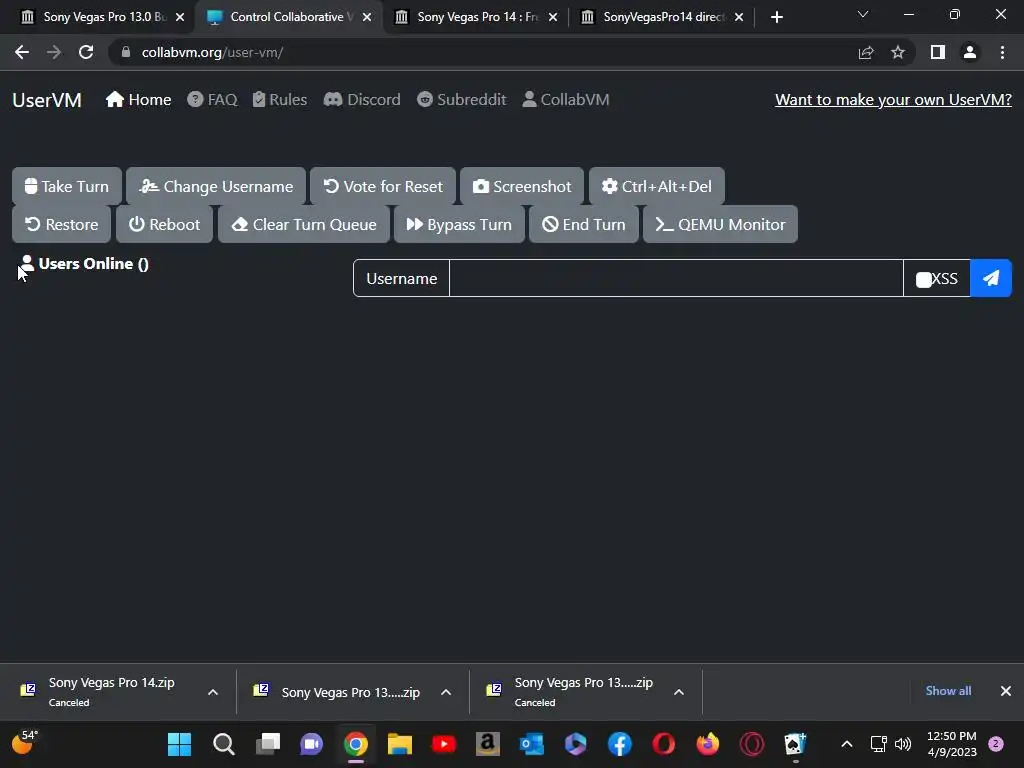Open Outlook from the taskbar

(x=532, y=744)
